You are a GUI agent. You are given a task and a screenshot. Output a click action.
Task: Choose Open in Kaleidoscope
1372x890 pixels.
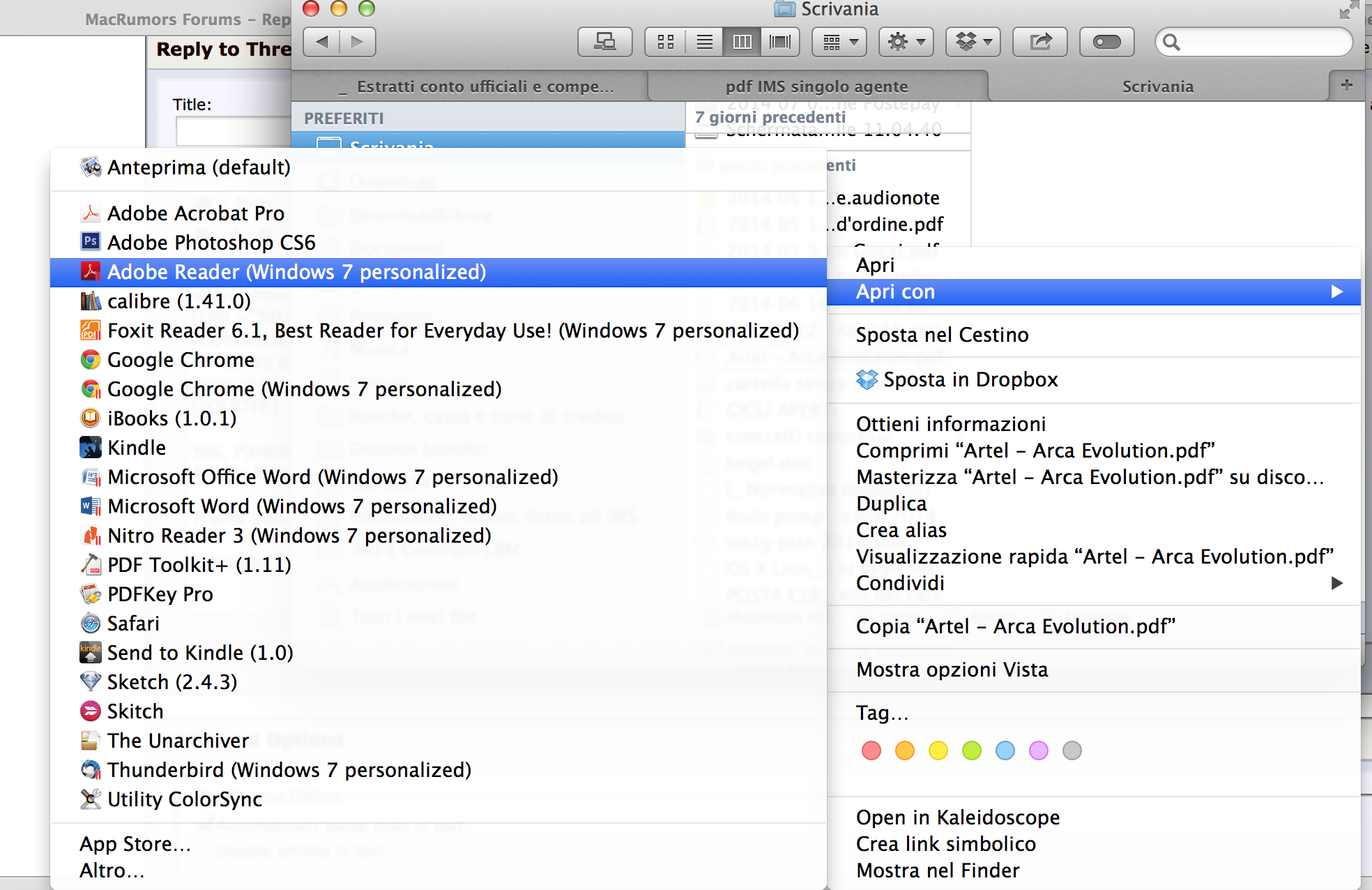click(1094, 817)
